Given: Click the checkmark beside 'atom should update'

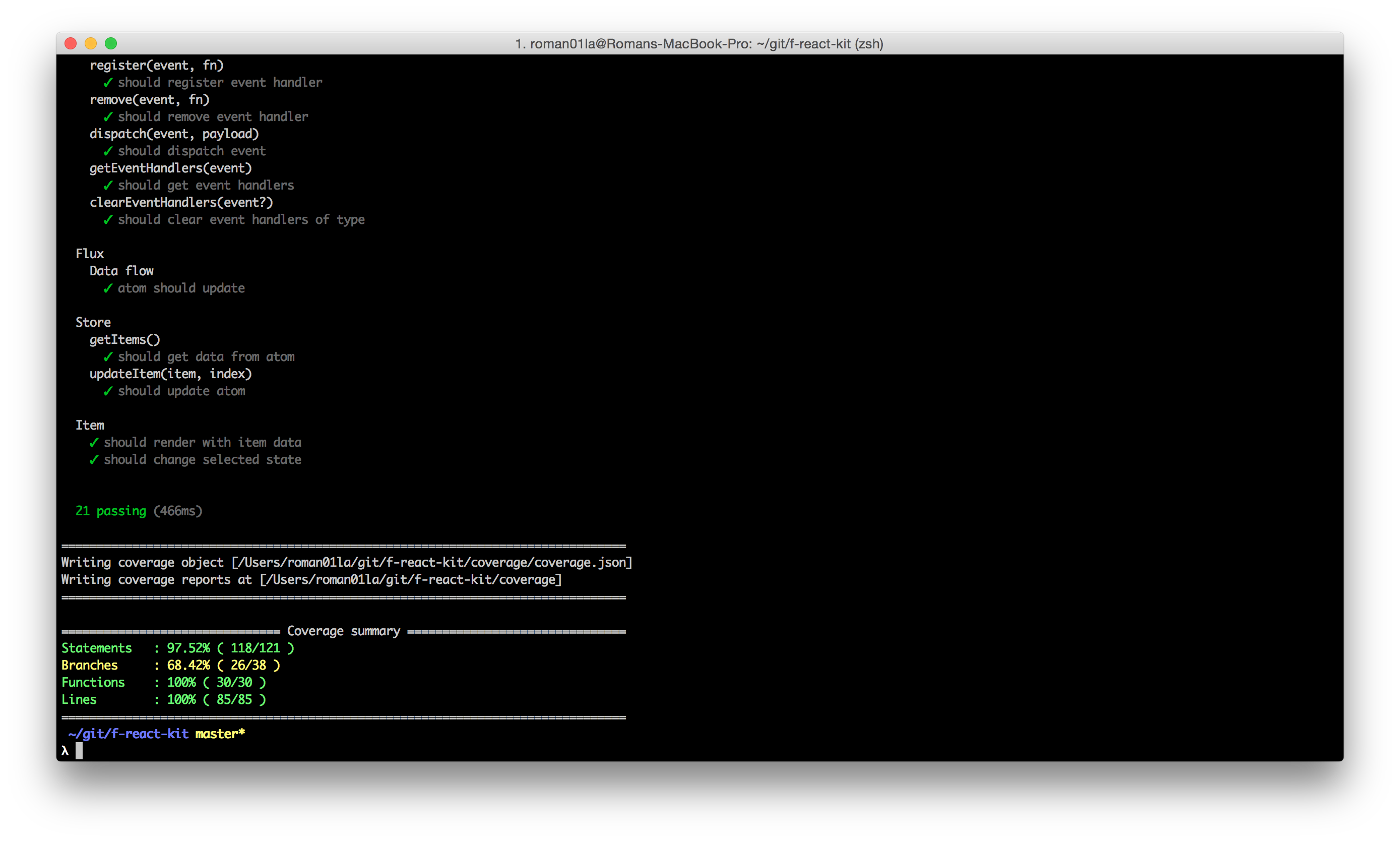Looking at the screenshot, I should point(108,289).
